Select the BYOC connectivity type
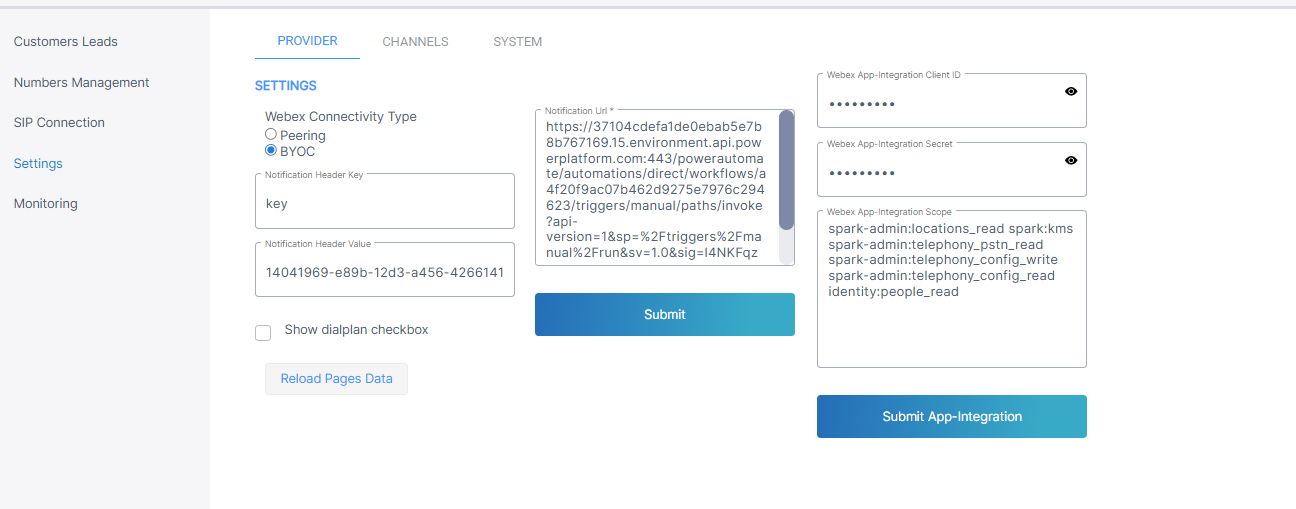The width and height of the screenshot is (1296, 509). (271, 150)
